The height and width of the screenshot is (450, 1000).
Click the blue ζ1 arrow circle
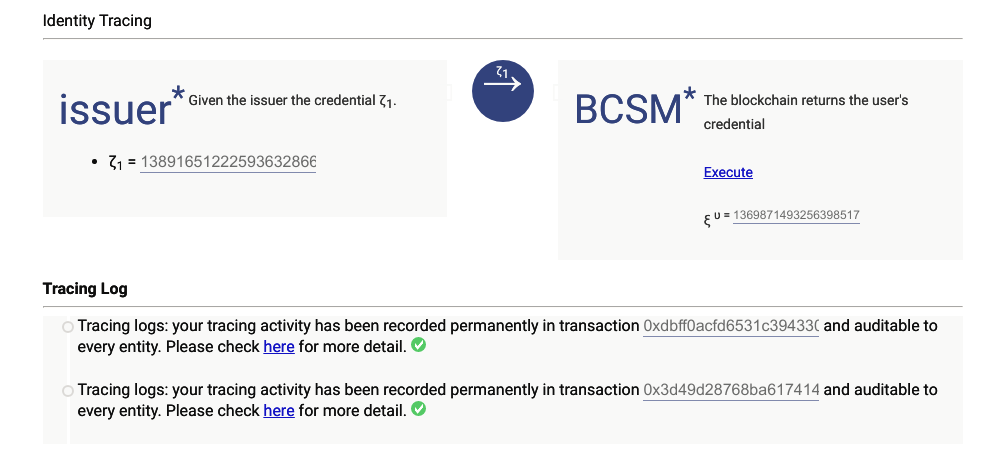503,91
